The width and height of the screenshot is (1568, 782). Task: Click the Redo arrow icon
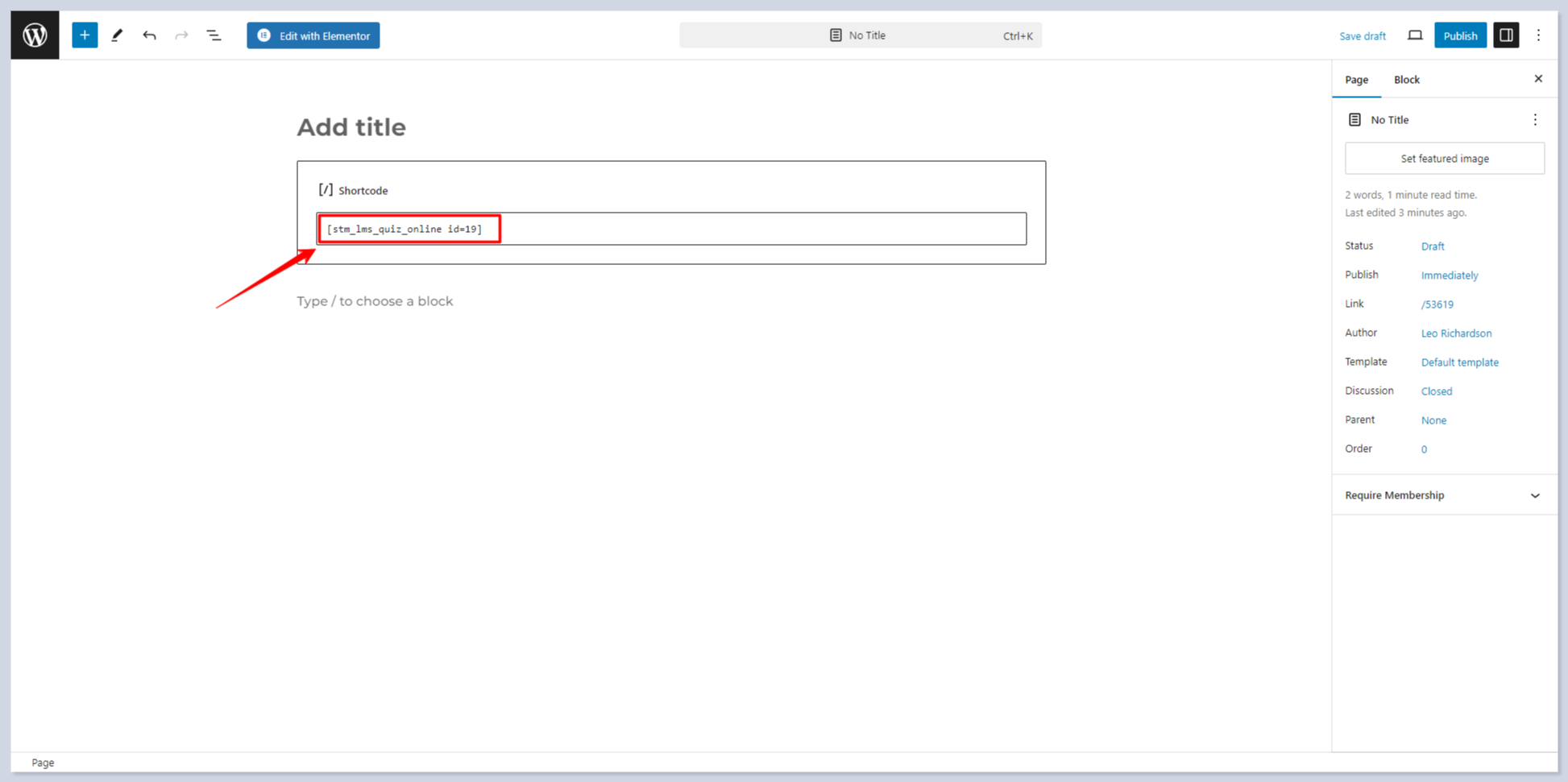click(x=181, y=35)
